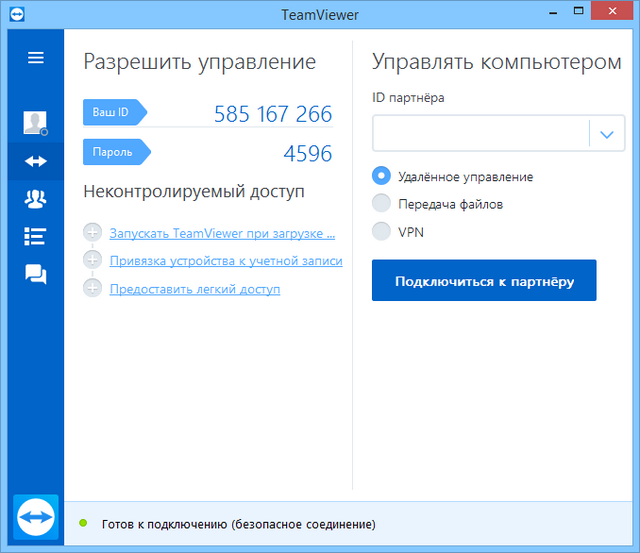This screenshot has width=640, height=553.
Task: Follow the Предоставить легкий доступ link
Action: [x=194, y=289]
